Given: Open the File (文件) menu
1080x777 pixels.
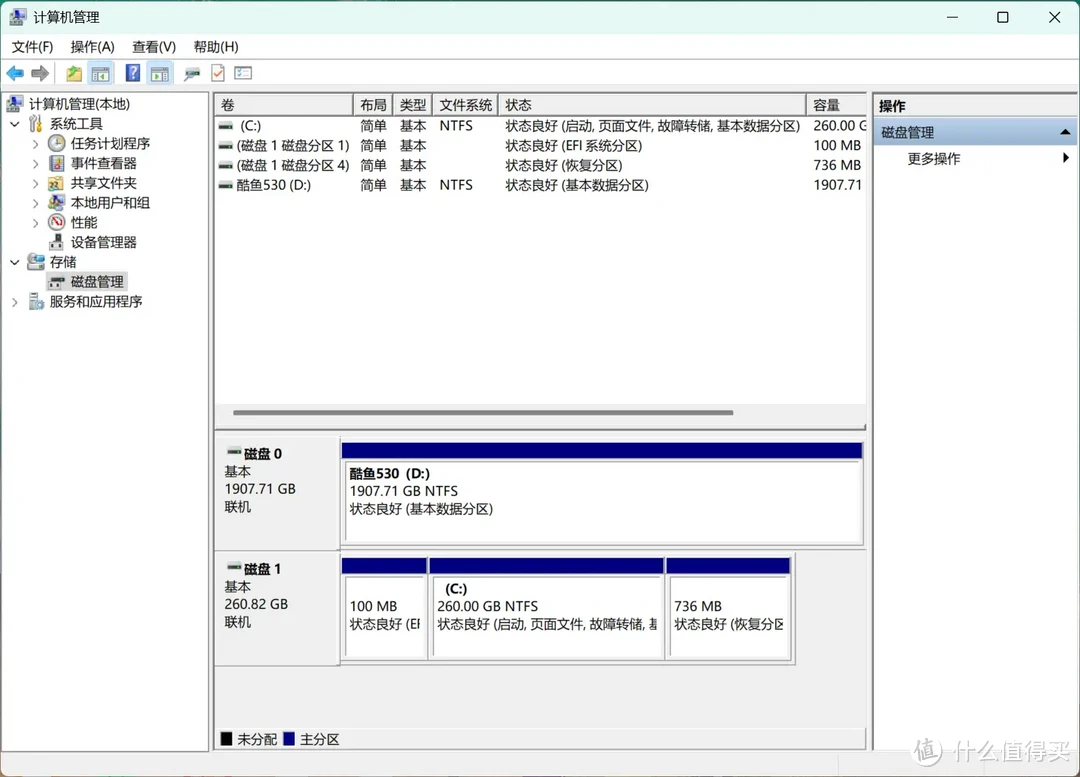Looking at the screenshot, I should click(32, 47).
